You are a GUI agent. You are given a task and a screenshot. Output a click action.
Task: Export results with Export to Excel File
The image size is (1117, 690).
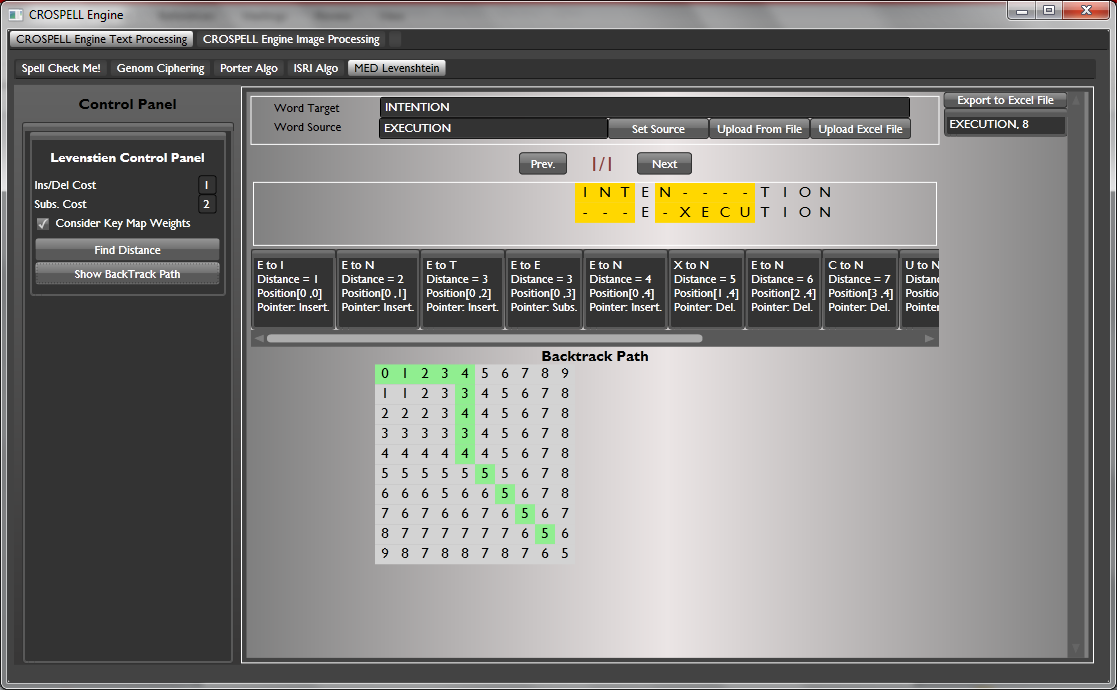tap(1005, 100)
